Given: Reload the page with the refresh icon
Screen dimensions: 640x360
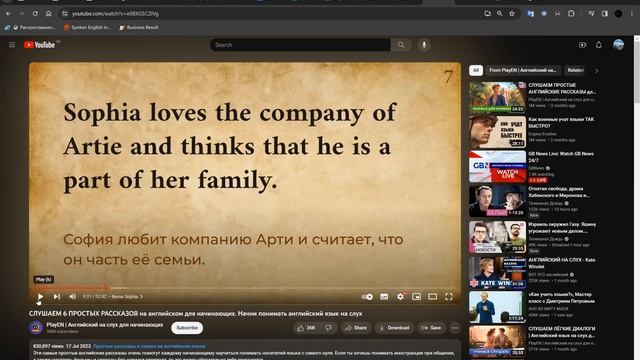Looking at the screenshot, I should [x=35, y=13].
